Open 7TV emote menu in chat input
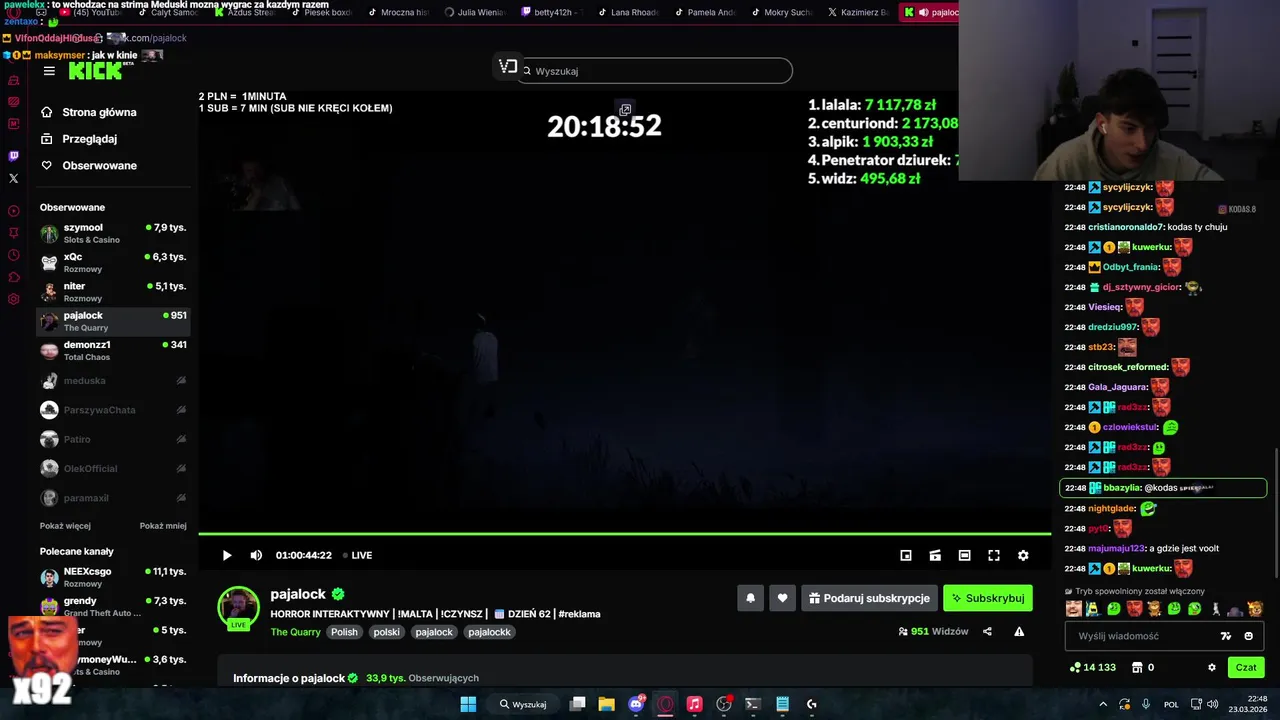 click(1226, 636)
